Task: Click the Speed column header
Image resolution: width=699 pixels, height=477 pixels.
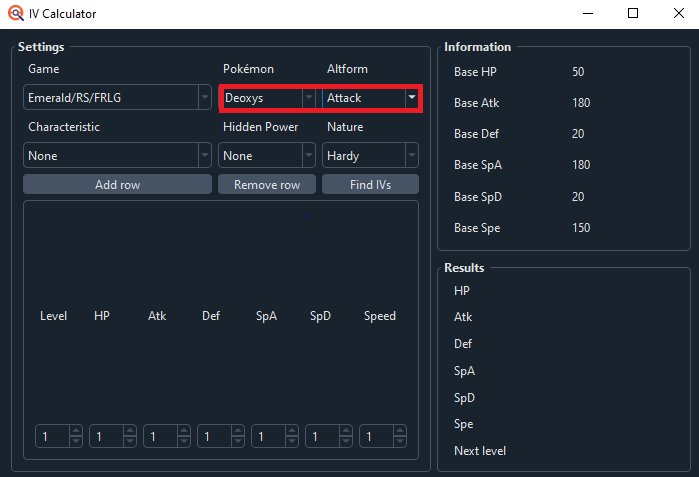Action: (379, 316)
